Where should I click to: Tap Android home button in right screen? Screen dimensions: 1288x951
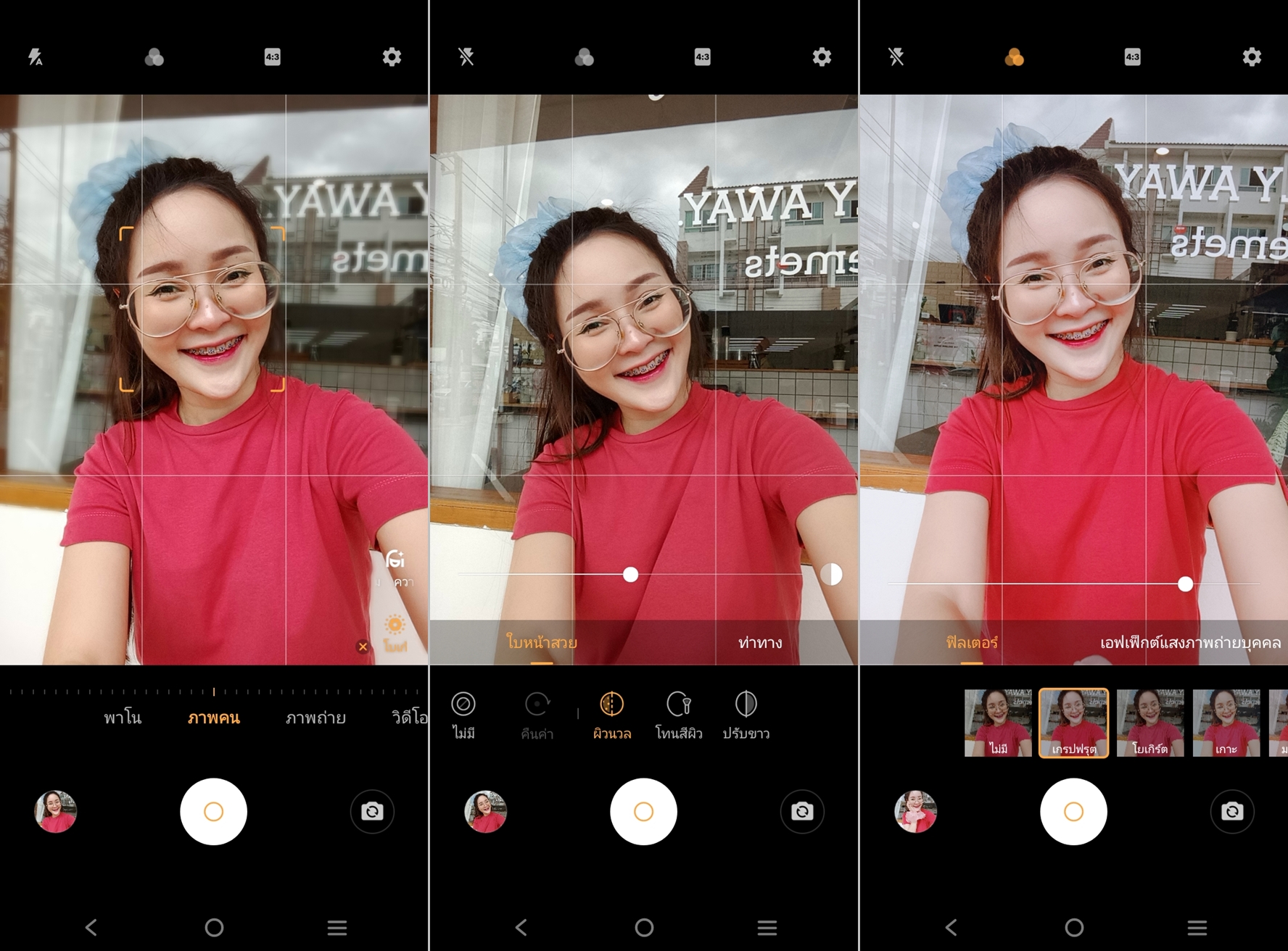(x=1074, y=927)
